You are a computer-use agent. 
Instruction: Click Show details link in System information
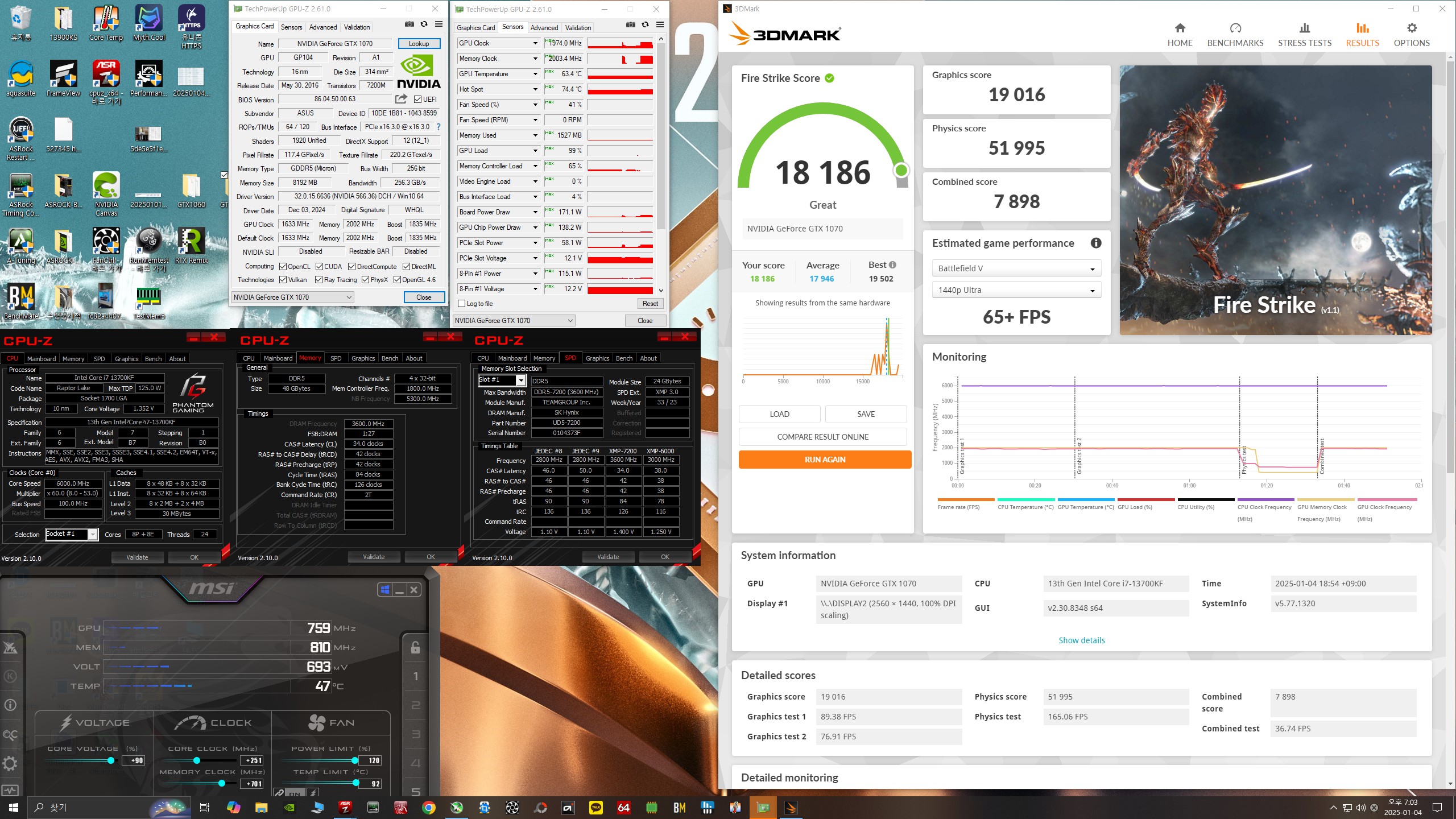pos(1081,640)
